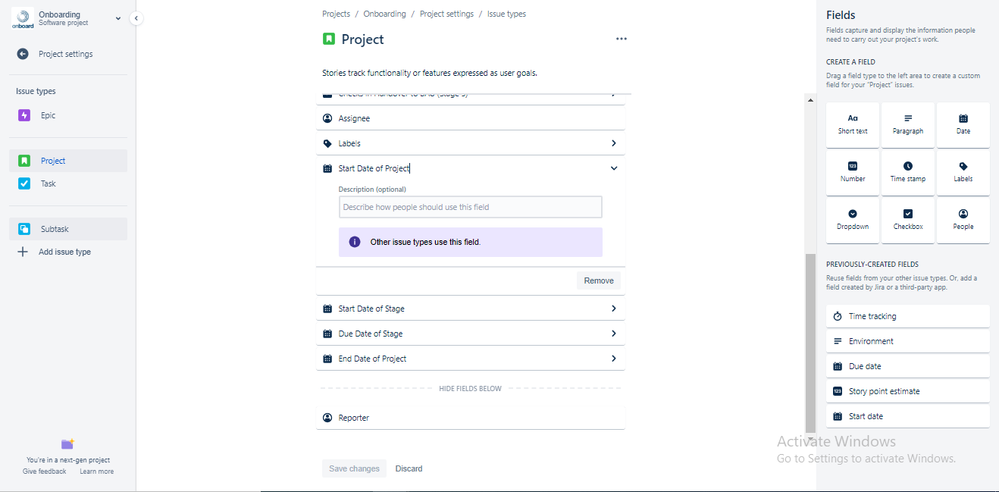Image resolution: width=999 pixels, height=492 pixels.
Task: Collapse the left sidebar with the arrow button
Action: coord(136,18)
